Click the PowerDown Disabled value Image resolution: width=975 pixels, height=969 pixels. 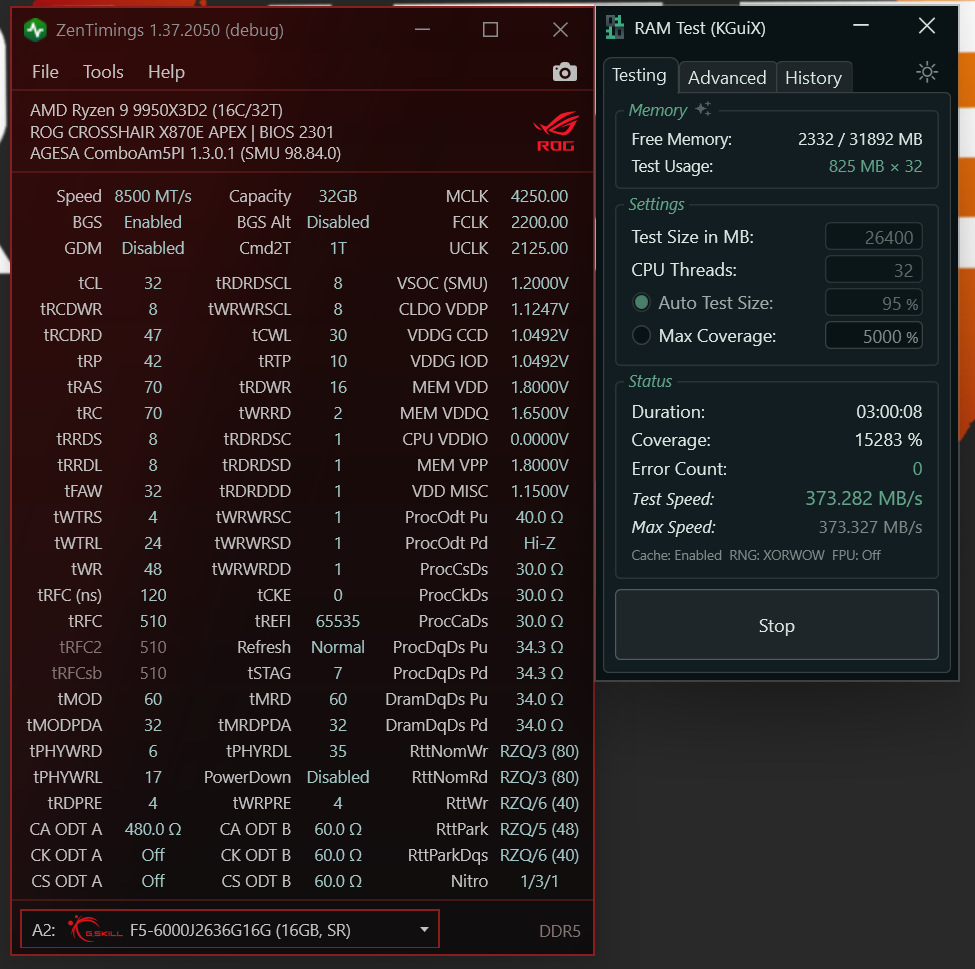pos(338,777)
